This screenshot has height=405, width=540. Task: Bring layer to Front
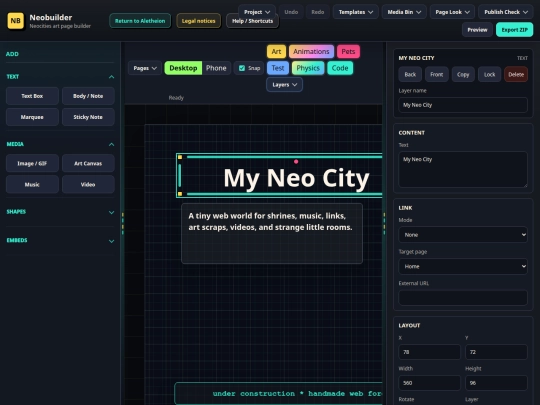pos(437,74)
